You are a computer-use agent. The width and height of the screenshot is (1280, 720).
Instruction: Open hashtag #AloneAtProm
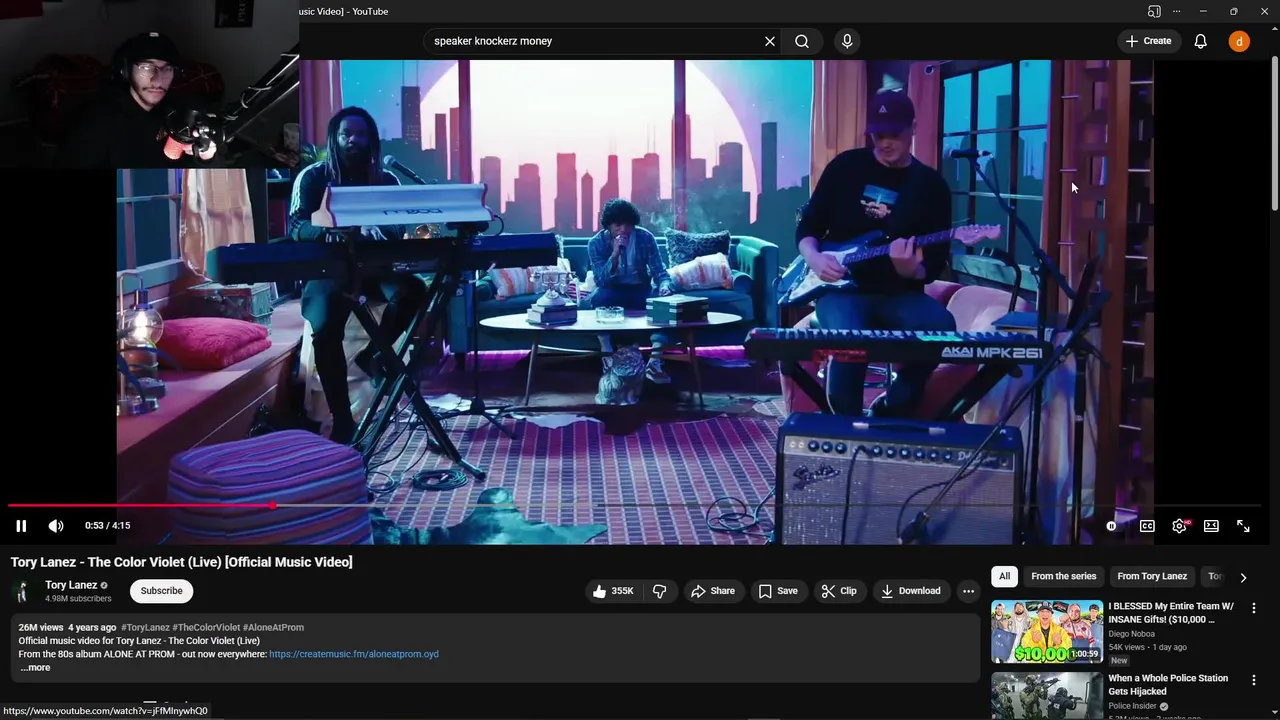[x=273, y=628]
